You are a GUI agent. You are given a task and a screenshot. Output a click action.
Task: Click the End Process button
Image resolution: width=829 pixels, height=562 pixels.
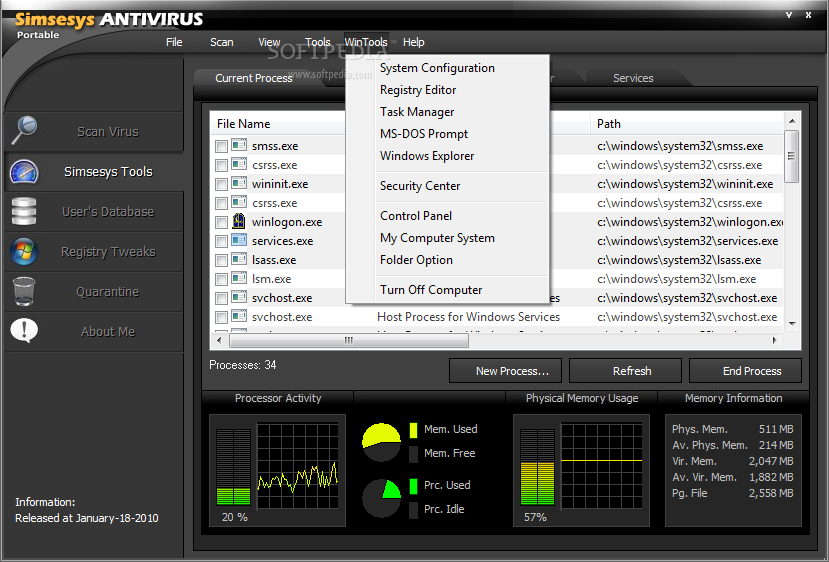[745, 371]
